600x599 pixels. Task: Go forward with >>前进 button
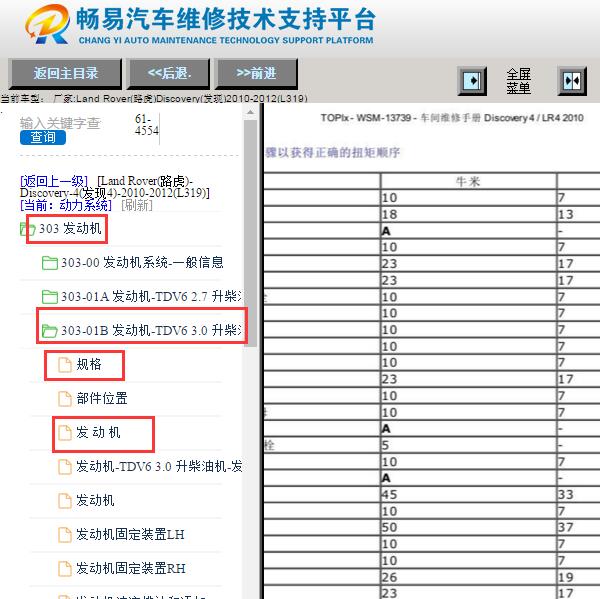tap(256, 73)
